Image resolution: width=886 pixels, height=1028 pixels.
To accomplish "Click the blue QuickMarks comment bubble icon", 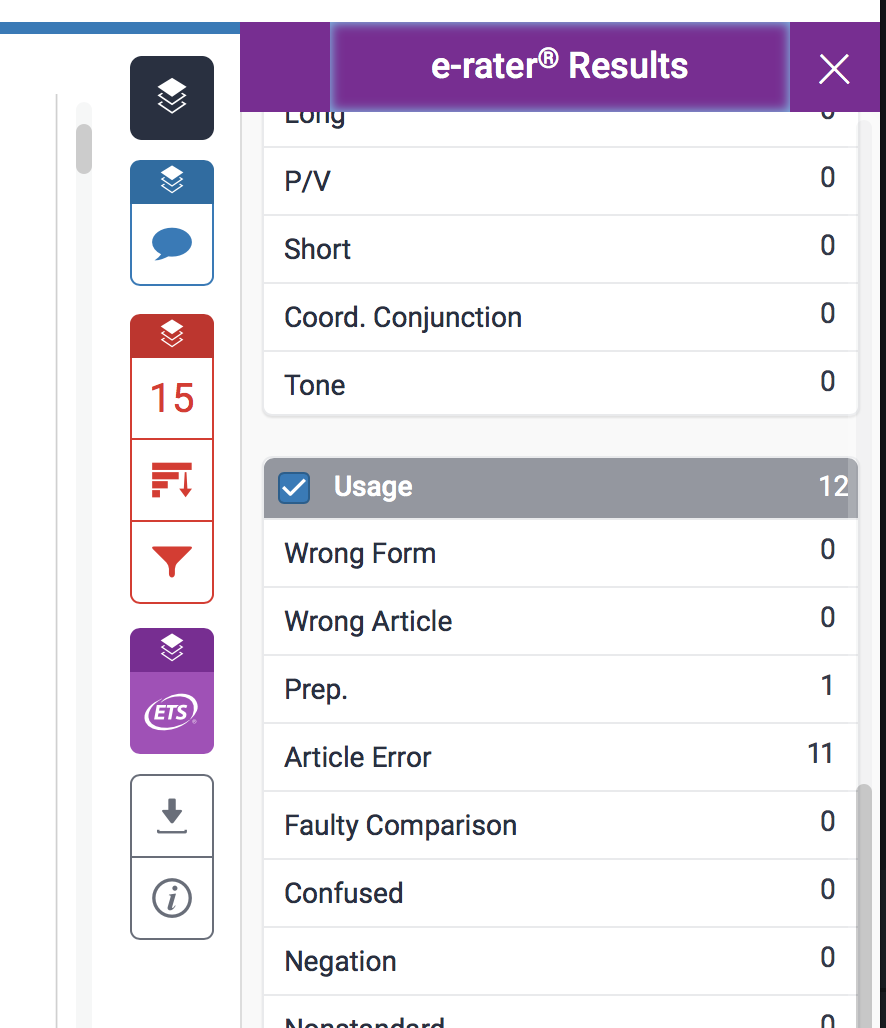I will point(172,244).
